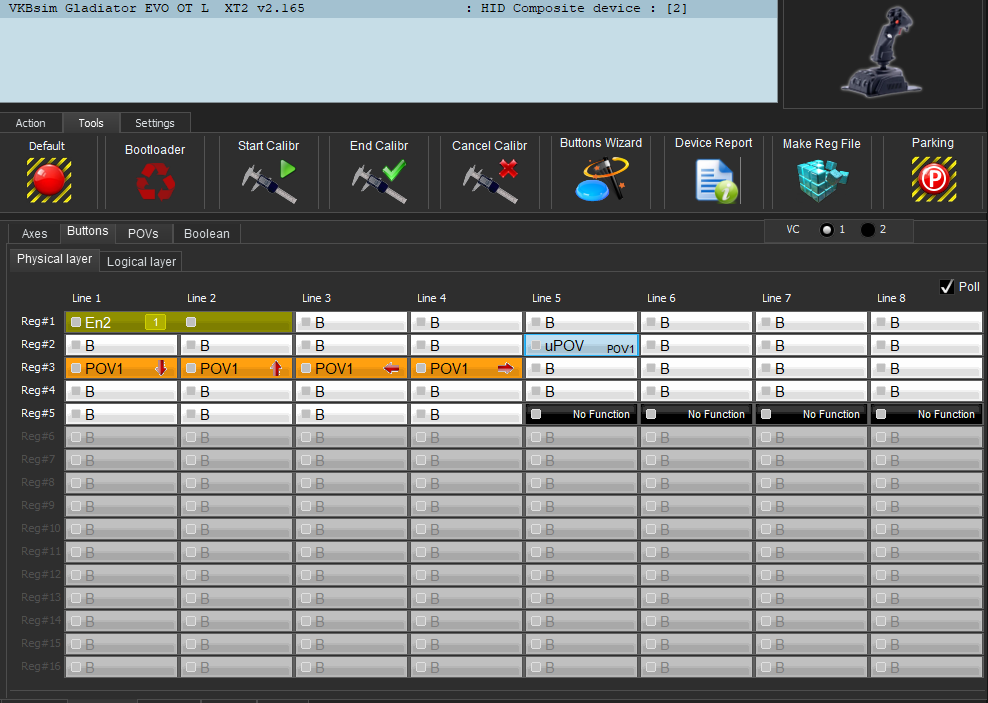Image resolution: width=988 pixels, height=703 pixels.
Task: Click the Line 5 column header
Action: click(546, 298)
